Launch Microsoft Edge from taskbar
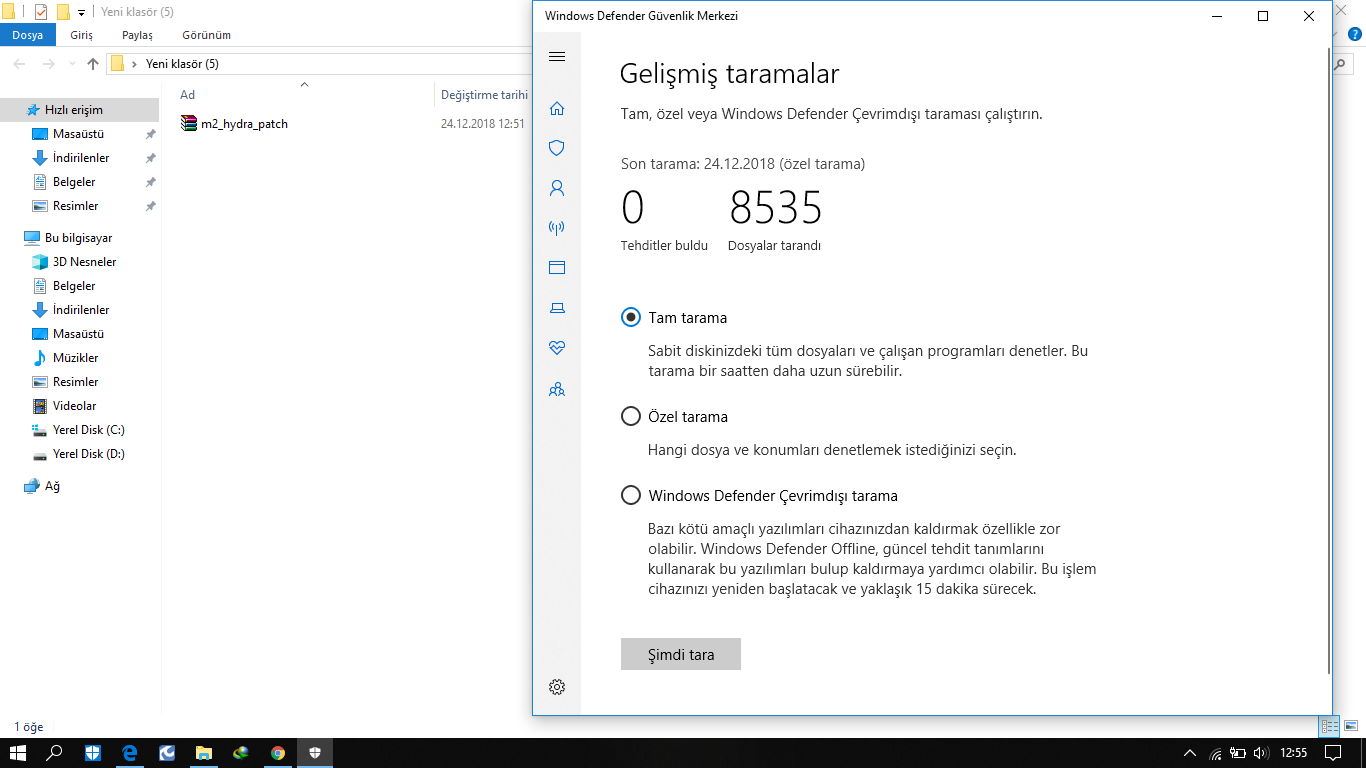The width and height of the screenshot is (1366, 768). [130, 753]
